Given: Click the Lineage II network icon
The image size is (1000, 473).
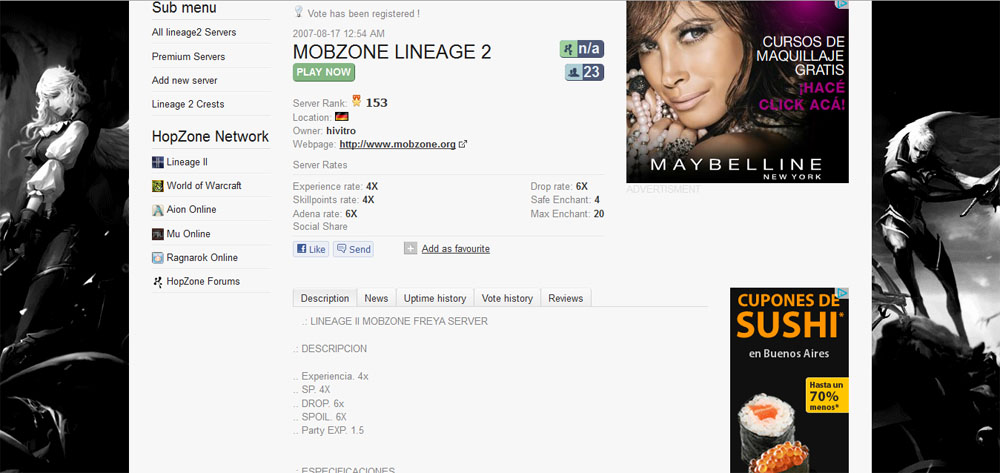Looking at the screenshot, I should (x=158, y=162).
